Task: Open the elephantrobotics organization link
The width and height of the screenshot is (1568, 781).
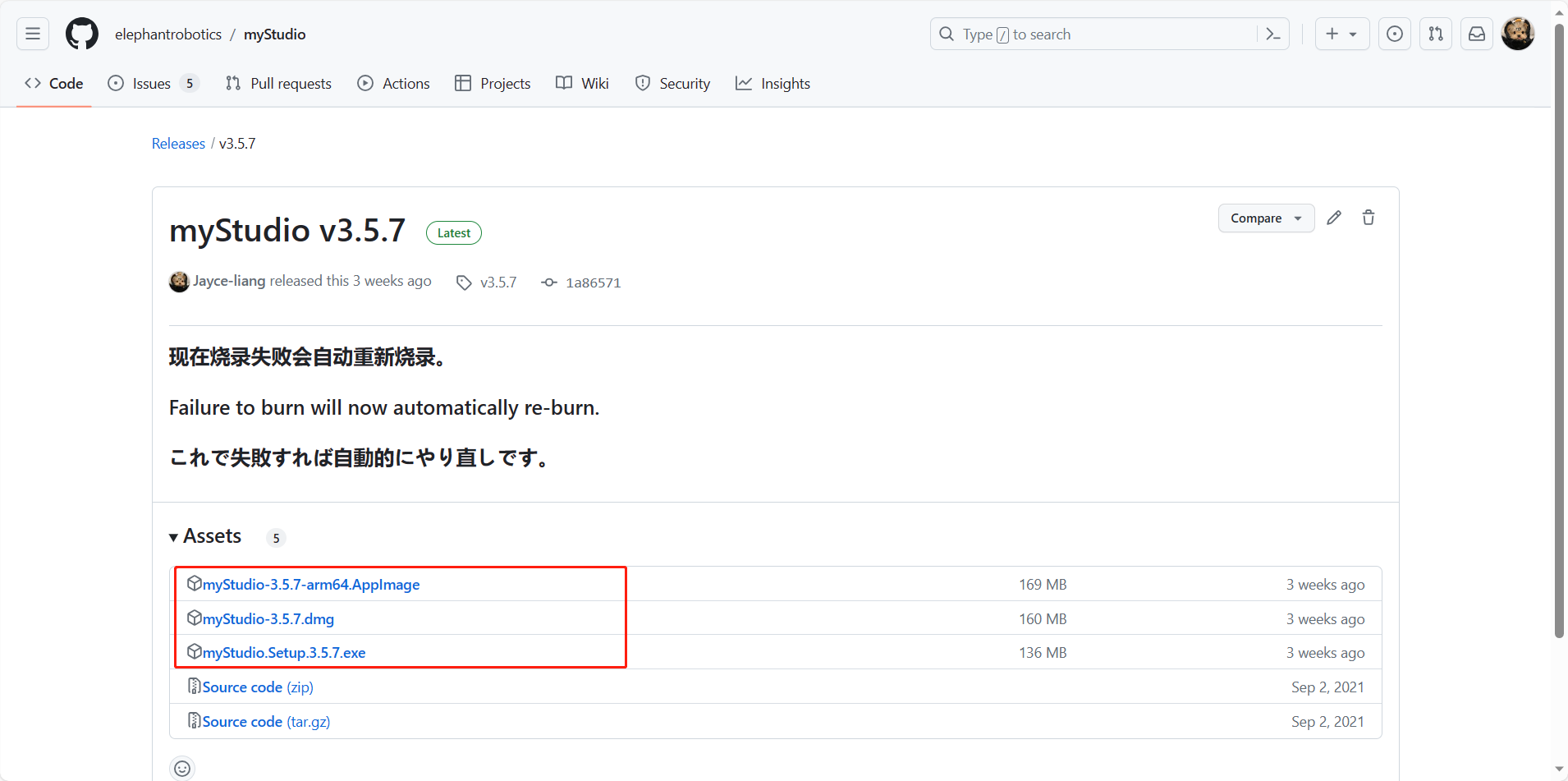Action: coord(168,34)
